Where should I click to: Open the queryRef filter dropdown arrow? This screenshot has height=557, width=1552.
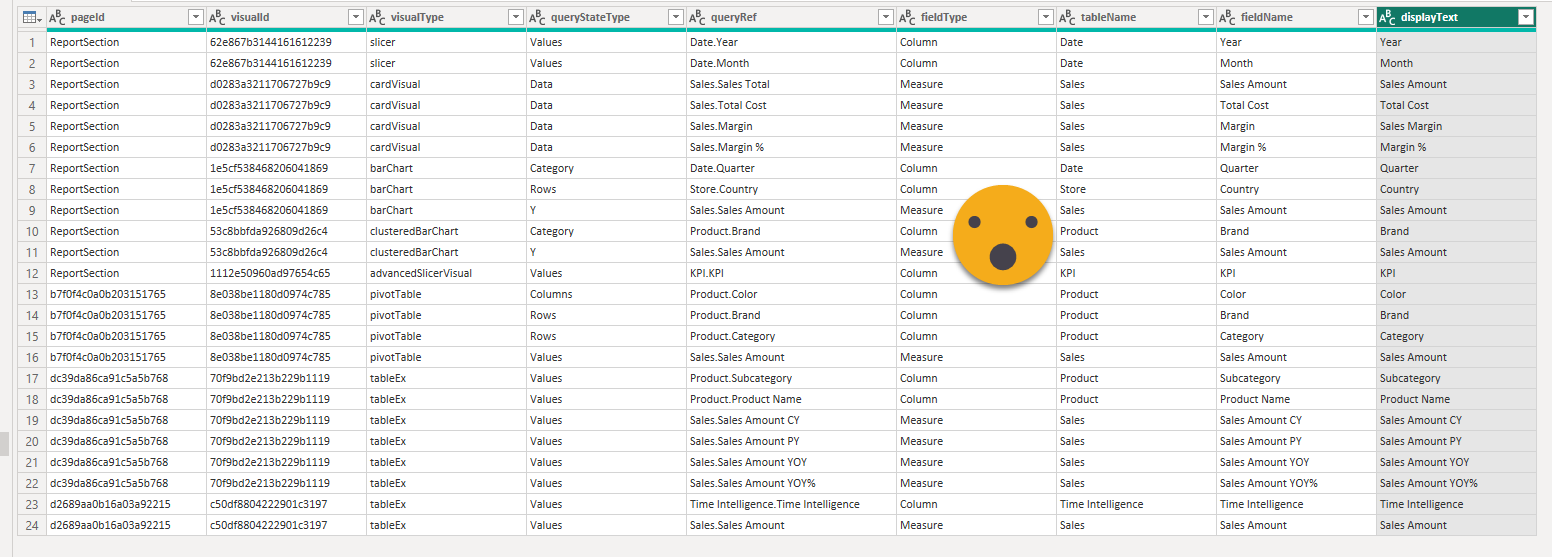coord(885,17)
